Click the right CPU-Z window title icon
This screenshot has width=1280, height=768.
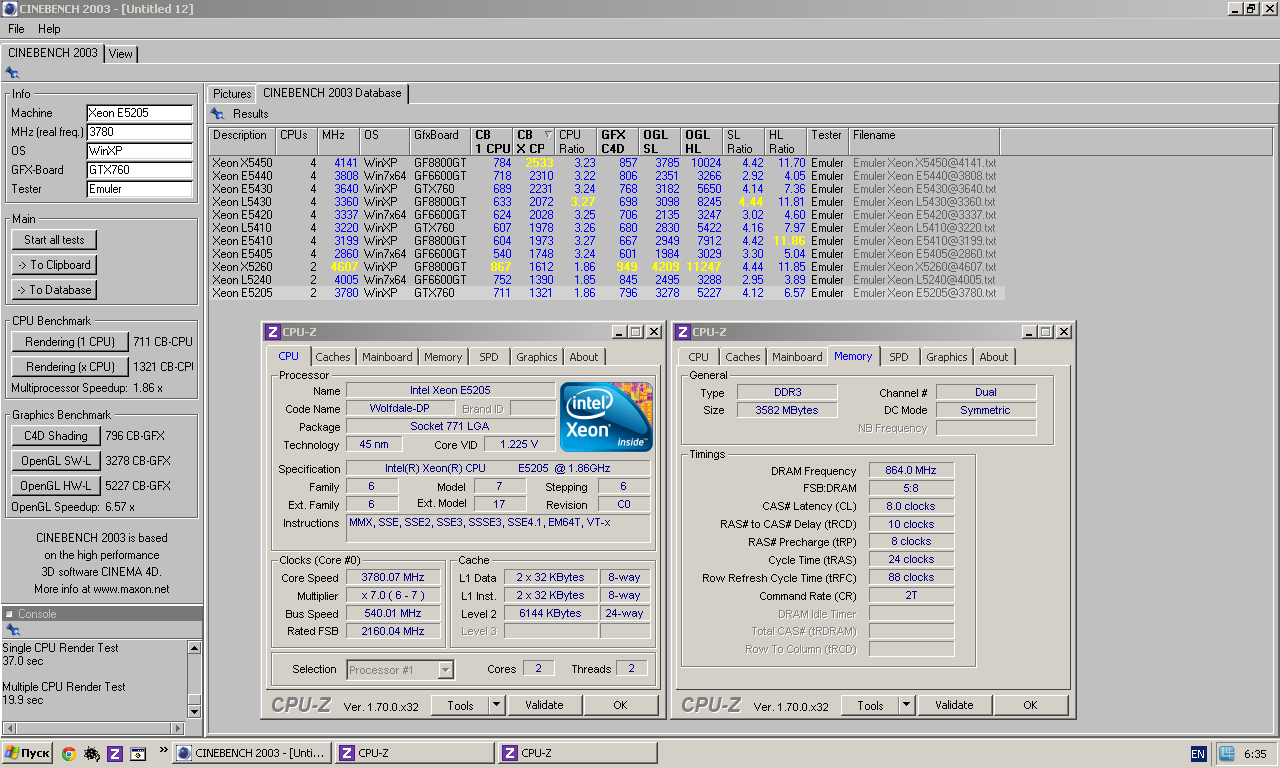pyautogui.click(x=682, y=332)
